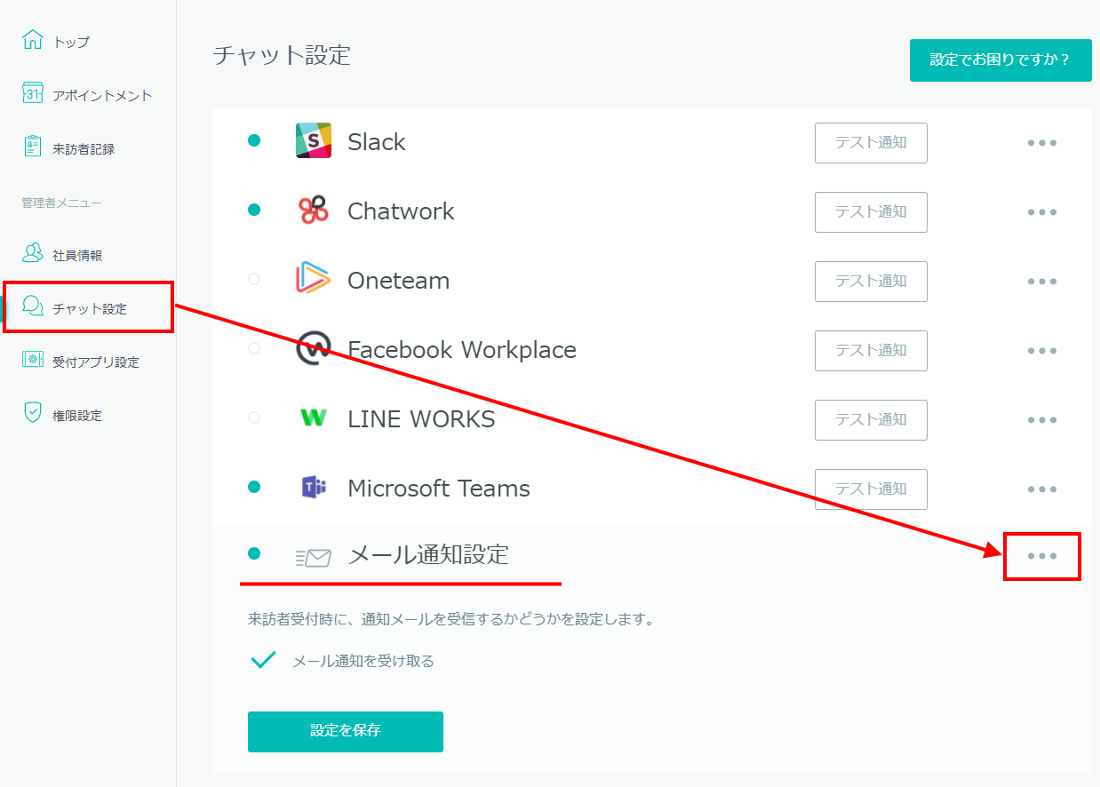Click the LINE WORKS logo icon
The image size is (1100, 787).
pyautogui.click(x=313, y=419)
